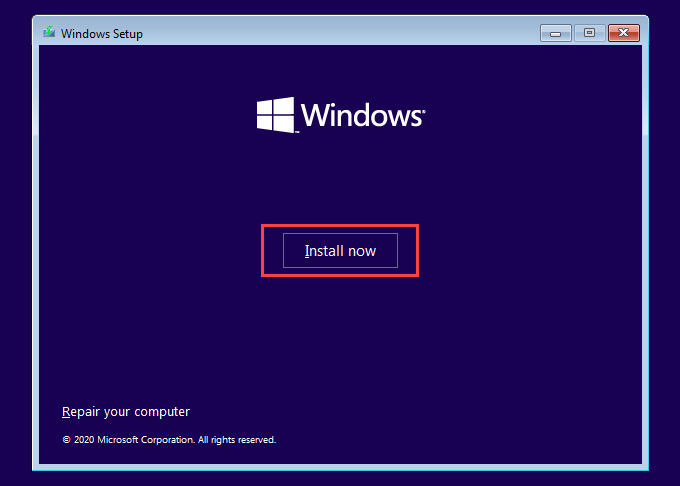
Task: Minimize the Windows Setup window
Action: coord(556,33)
